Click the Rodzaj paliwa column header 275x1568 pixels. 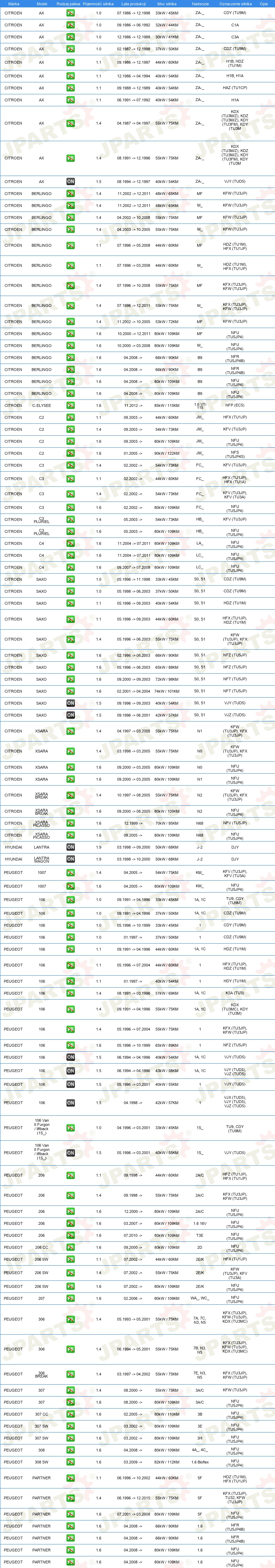[x=68, y=4]
